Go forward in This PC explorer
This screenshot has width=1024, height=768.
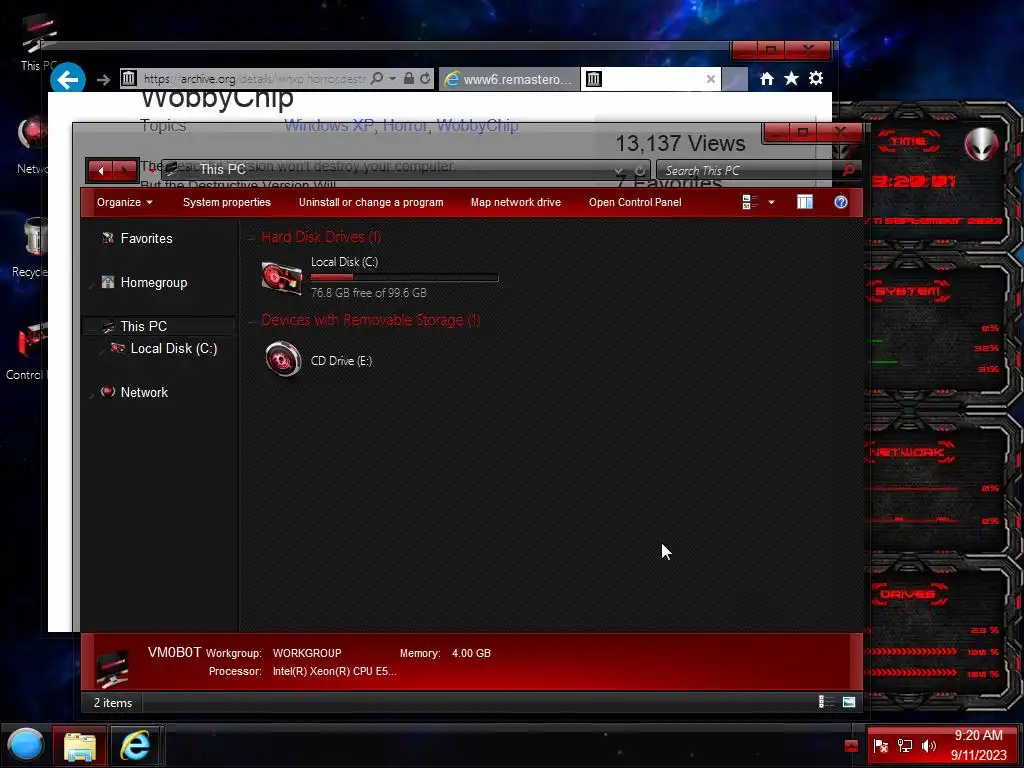(125, 170)
